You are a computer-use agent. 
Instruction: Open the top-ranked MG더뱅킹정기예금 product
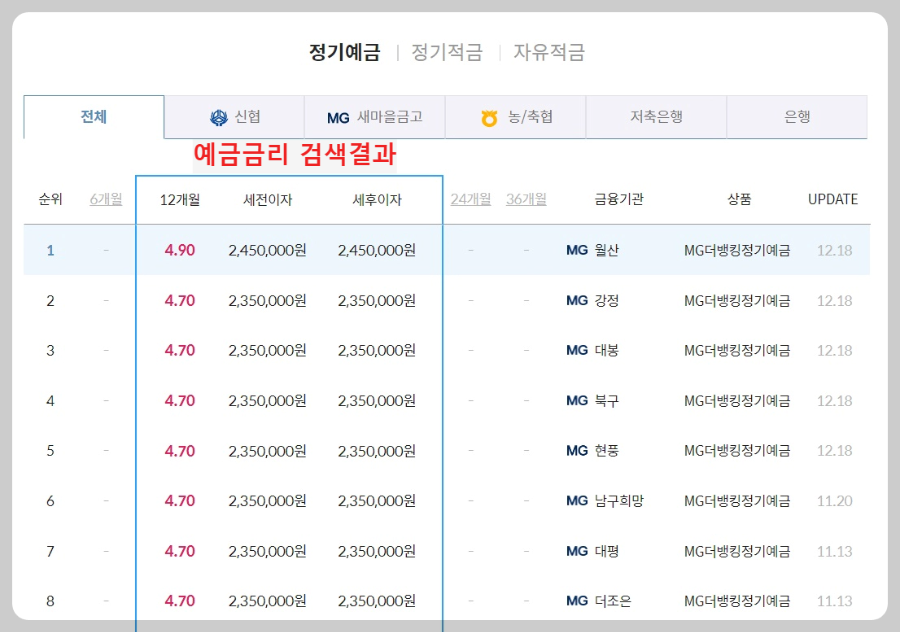[738, 251]
